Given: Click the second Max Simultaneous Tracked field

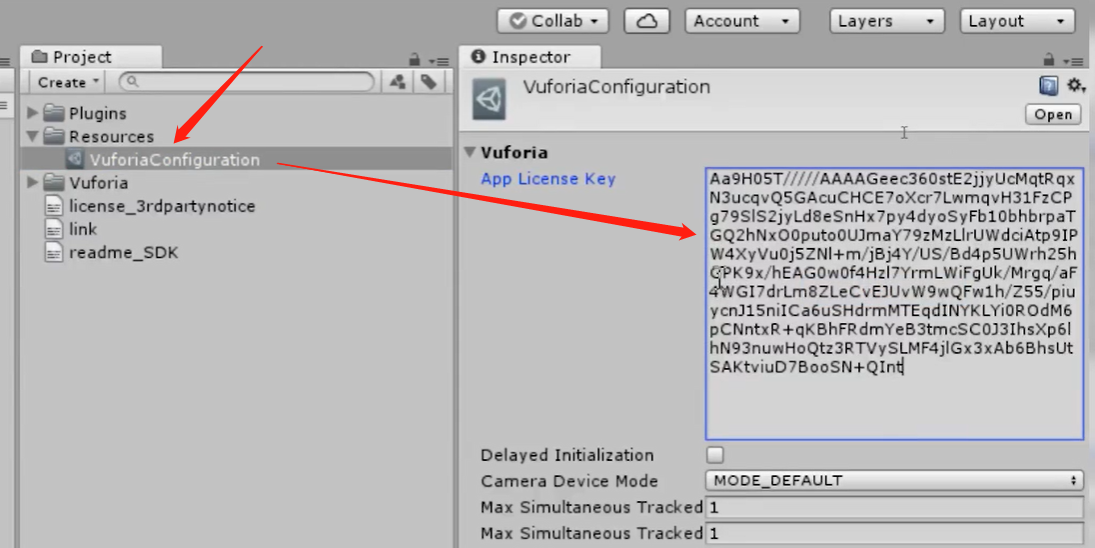Looking at the screenshot, I should [894, 533].
